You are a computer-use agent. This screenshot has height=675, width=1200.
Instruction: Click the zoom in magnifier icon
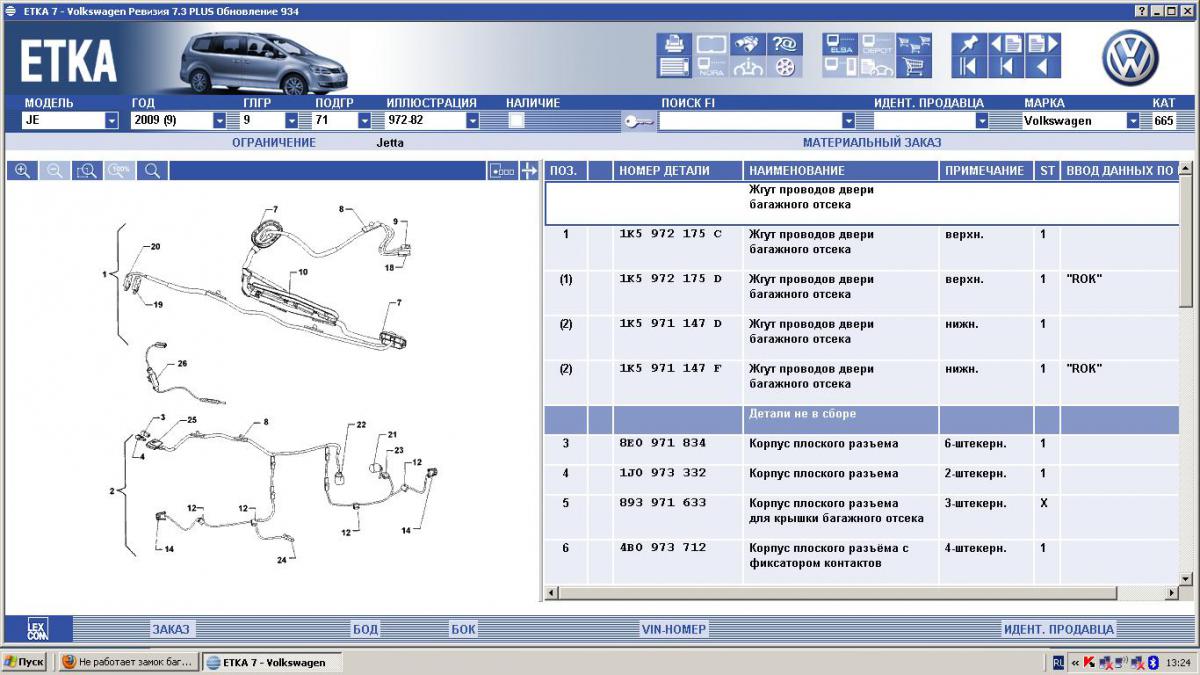coord(22,171)
